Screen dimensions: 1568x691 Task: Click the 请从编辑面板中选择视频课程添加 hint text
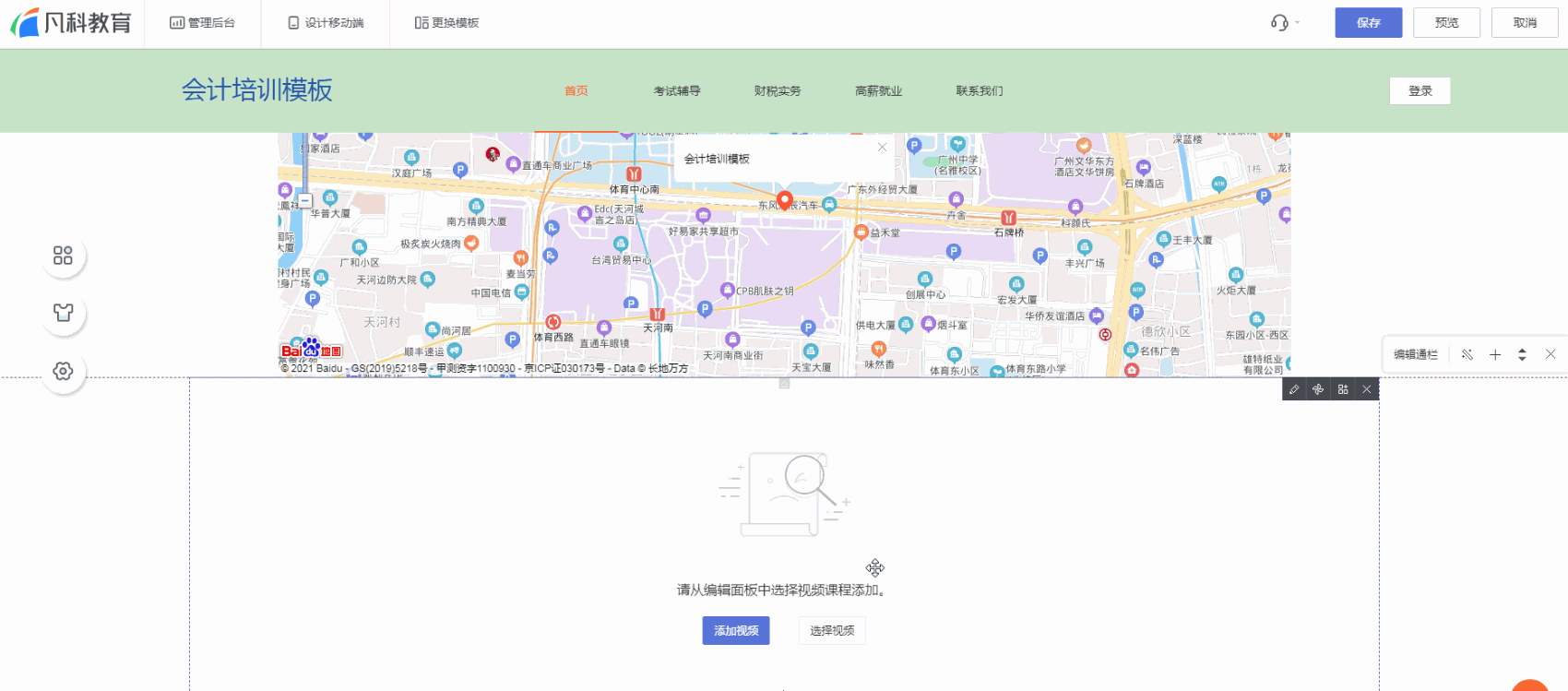tap(783, 590)
